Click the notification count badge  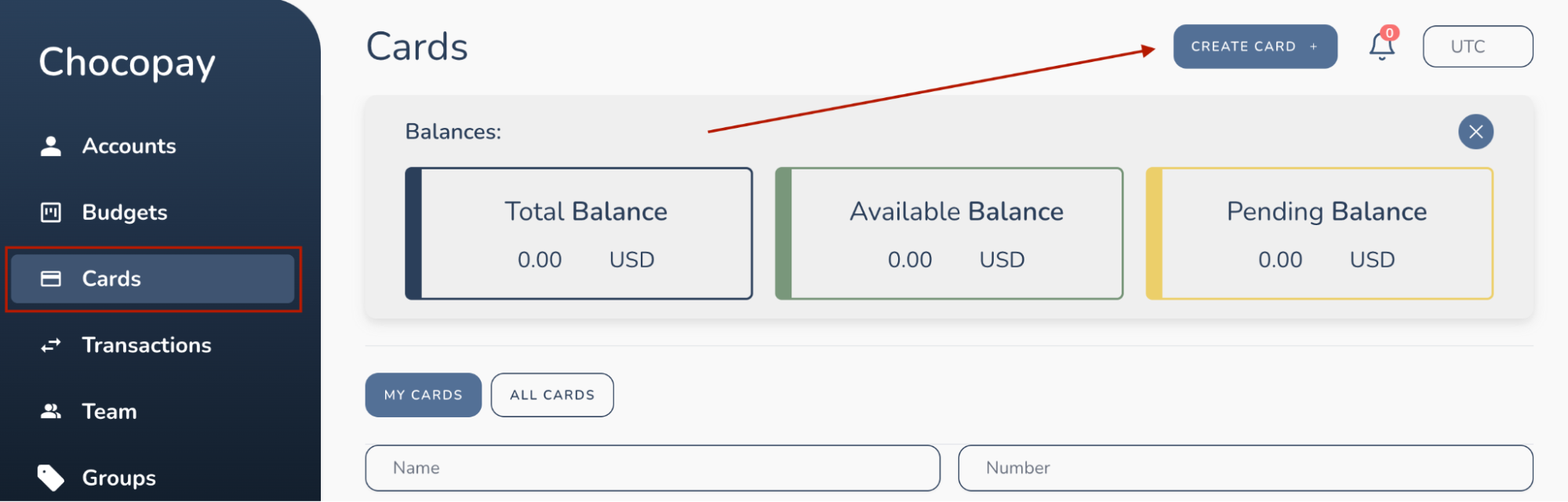click(1390, 33)
